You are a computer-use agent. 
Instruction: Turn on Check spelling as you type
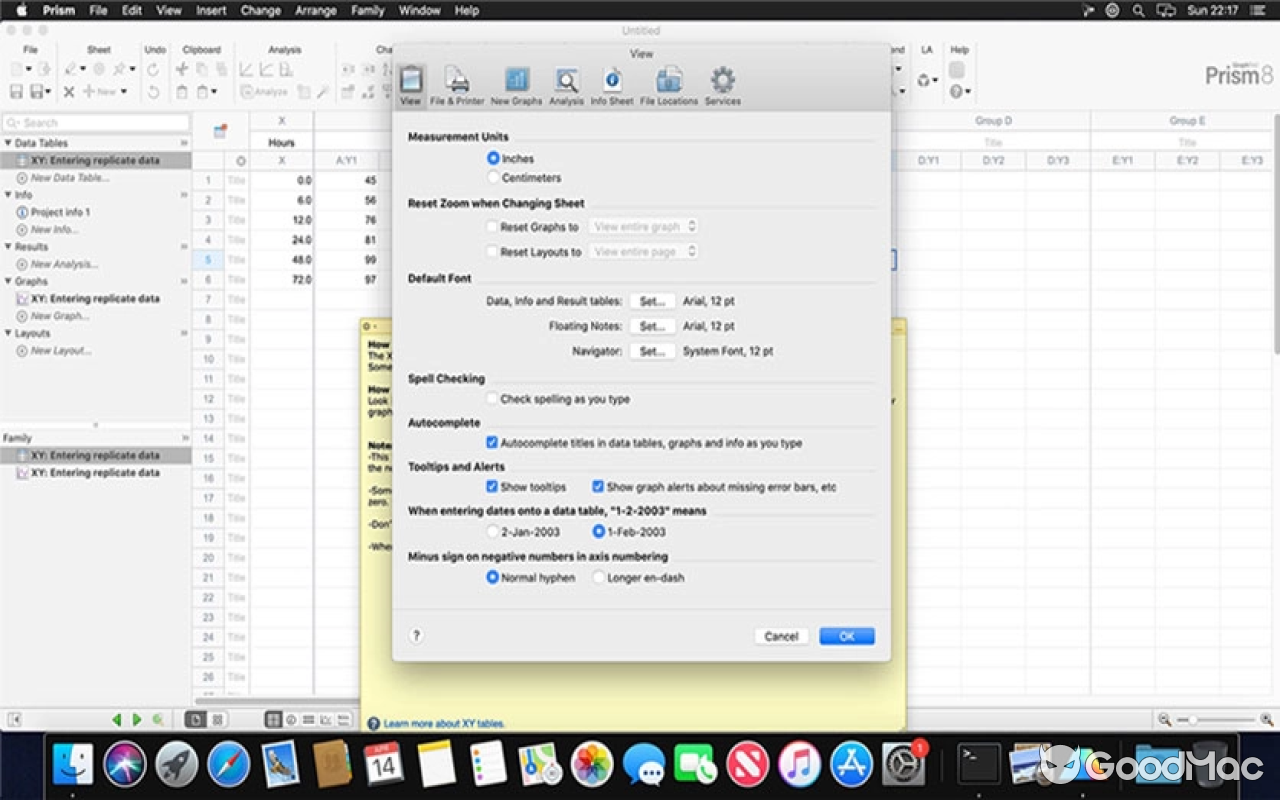[x=492, y=398]
